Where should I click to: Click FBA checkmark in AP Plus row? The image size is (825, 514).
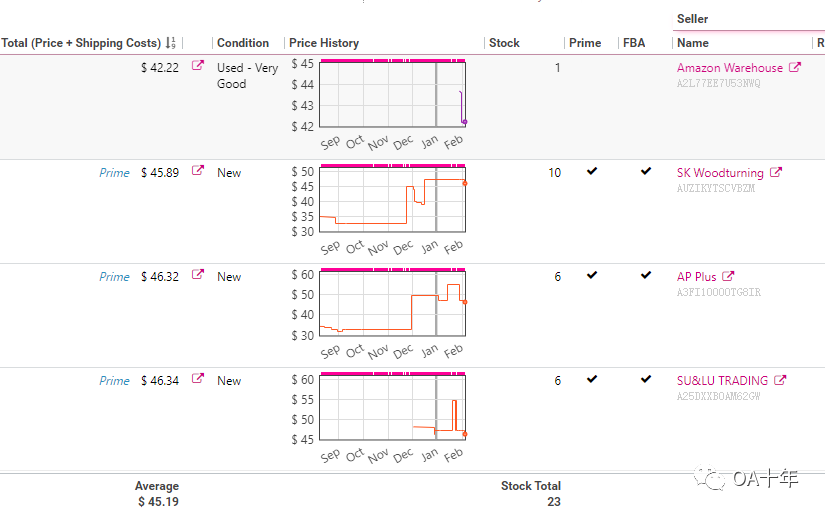pyautogui.click(x=646, y=276)
